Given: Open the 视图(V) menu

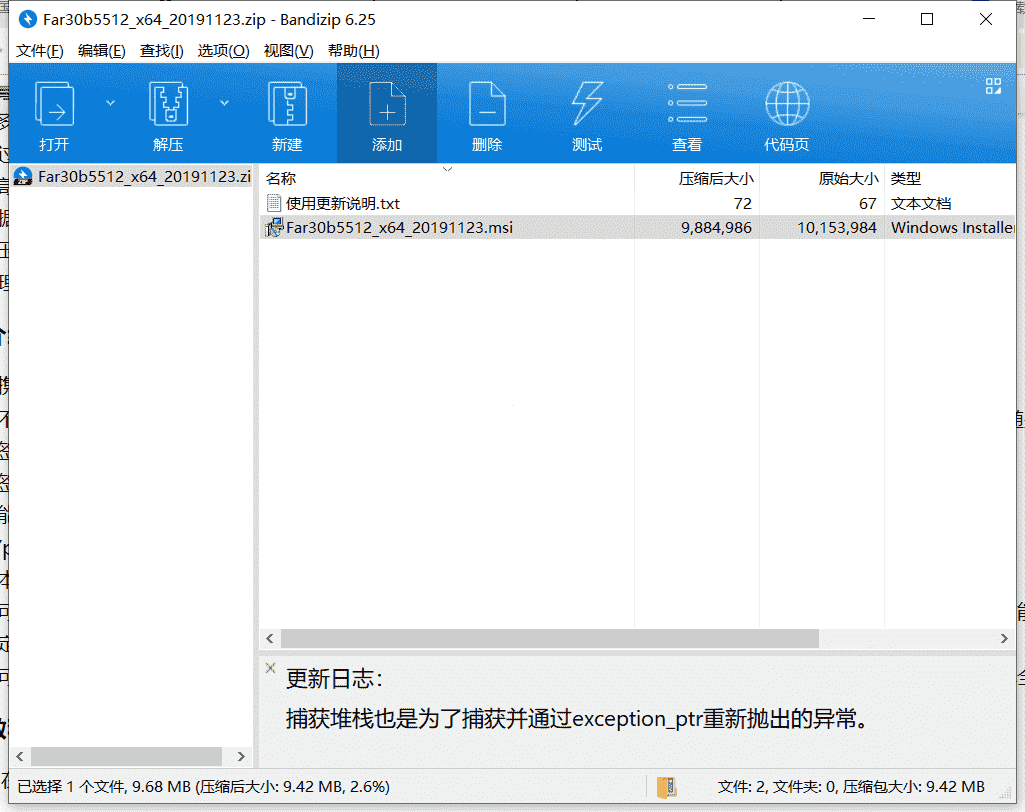Looking at the screenshot, I should (x=288, y=50).
